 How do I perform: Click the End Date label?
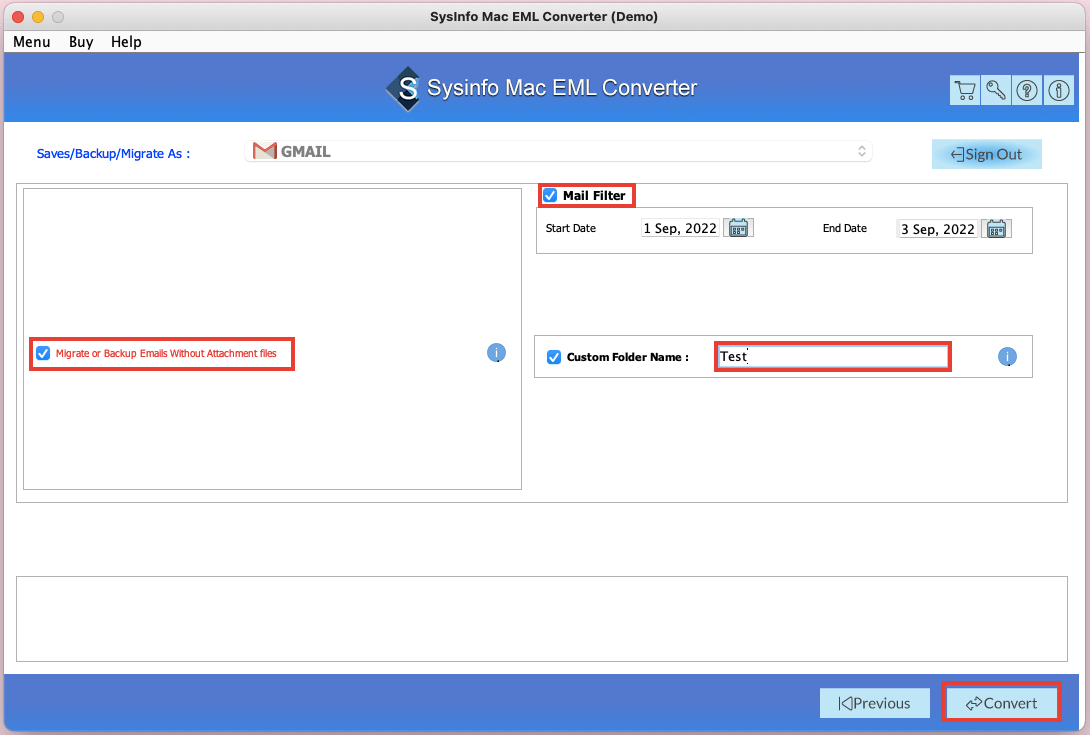pos(845,228)
